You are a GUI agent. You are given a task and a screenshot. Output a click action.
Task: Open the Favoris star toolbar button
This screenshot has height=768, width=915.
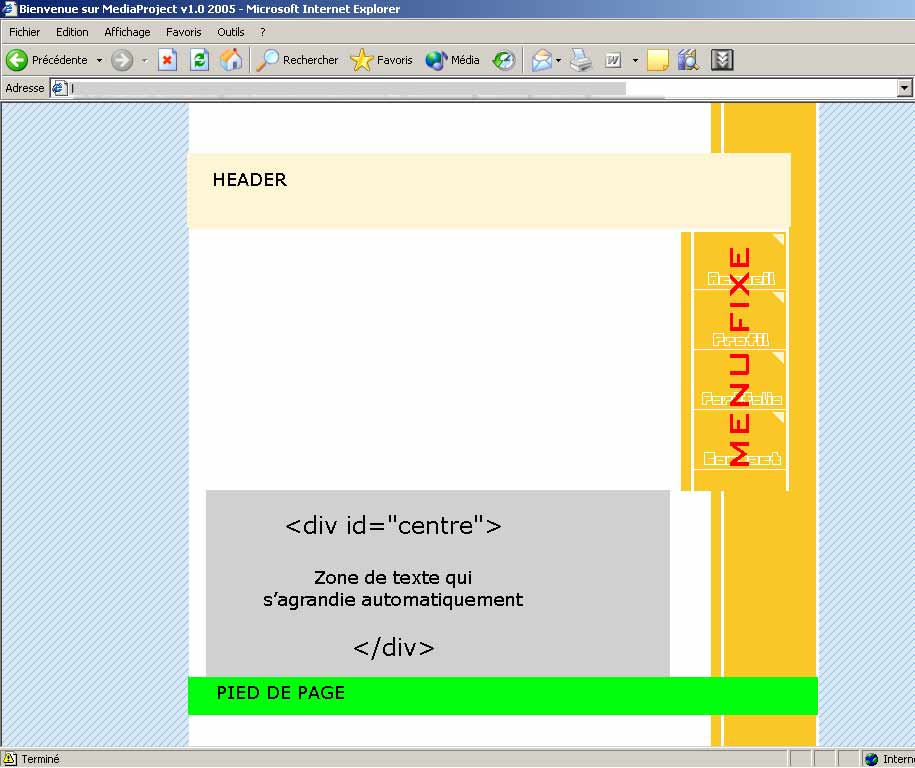(x=381, y=60)
